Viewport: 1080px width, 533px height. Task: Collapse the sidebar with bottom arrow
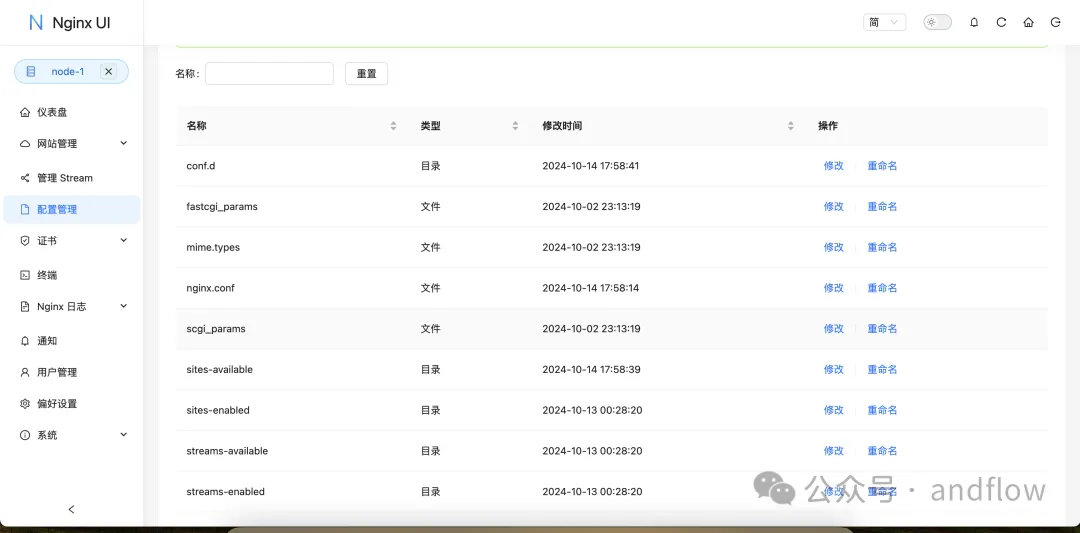(x=71, y=509)
